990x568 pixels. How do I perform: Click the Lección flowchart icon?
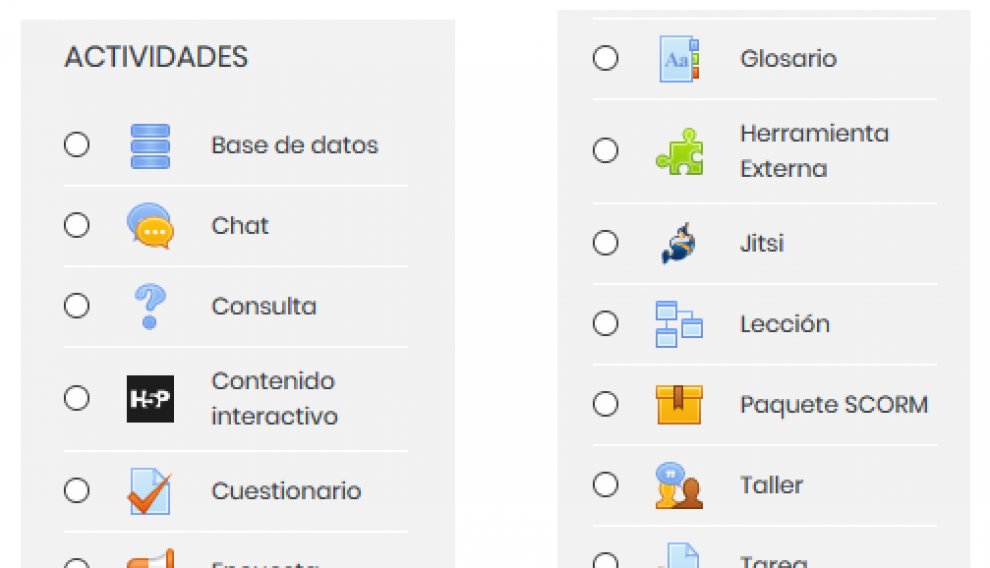click(x=679, y=324)
